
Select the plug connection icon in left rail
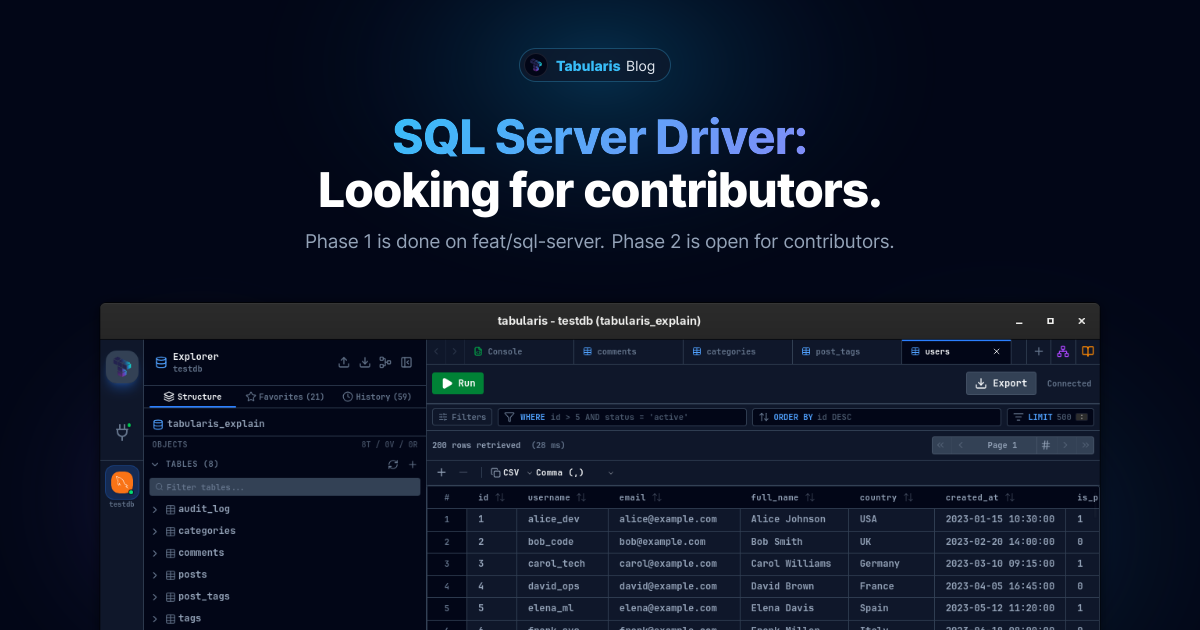point(121,432)
